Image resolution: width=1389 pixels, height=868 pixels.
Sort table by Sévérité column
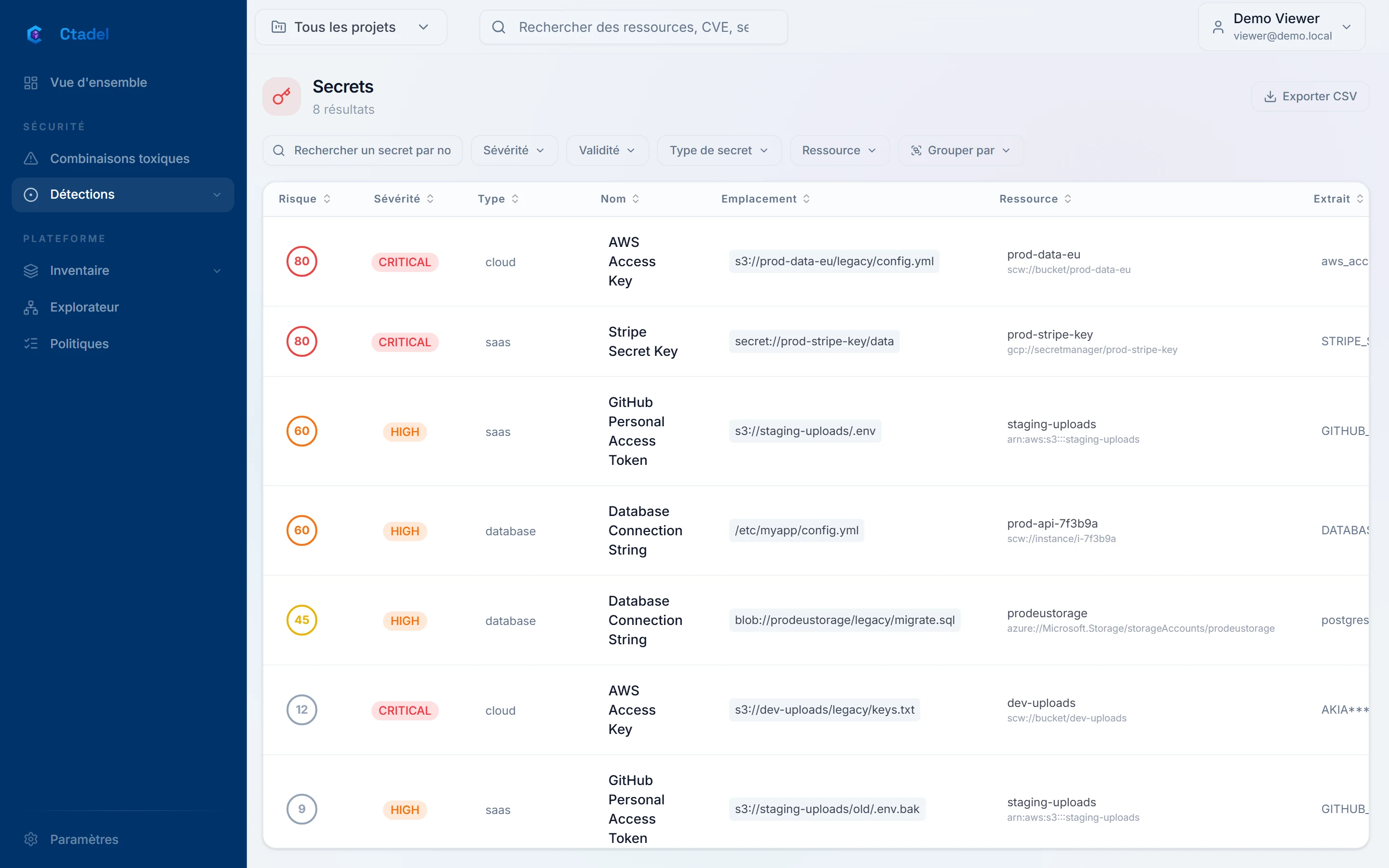pos(404,199)
